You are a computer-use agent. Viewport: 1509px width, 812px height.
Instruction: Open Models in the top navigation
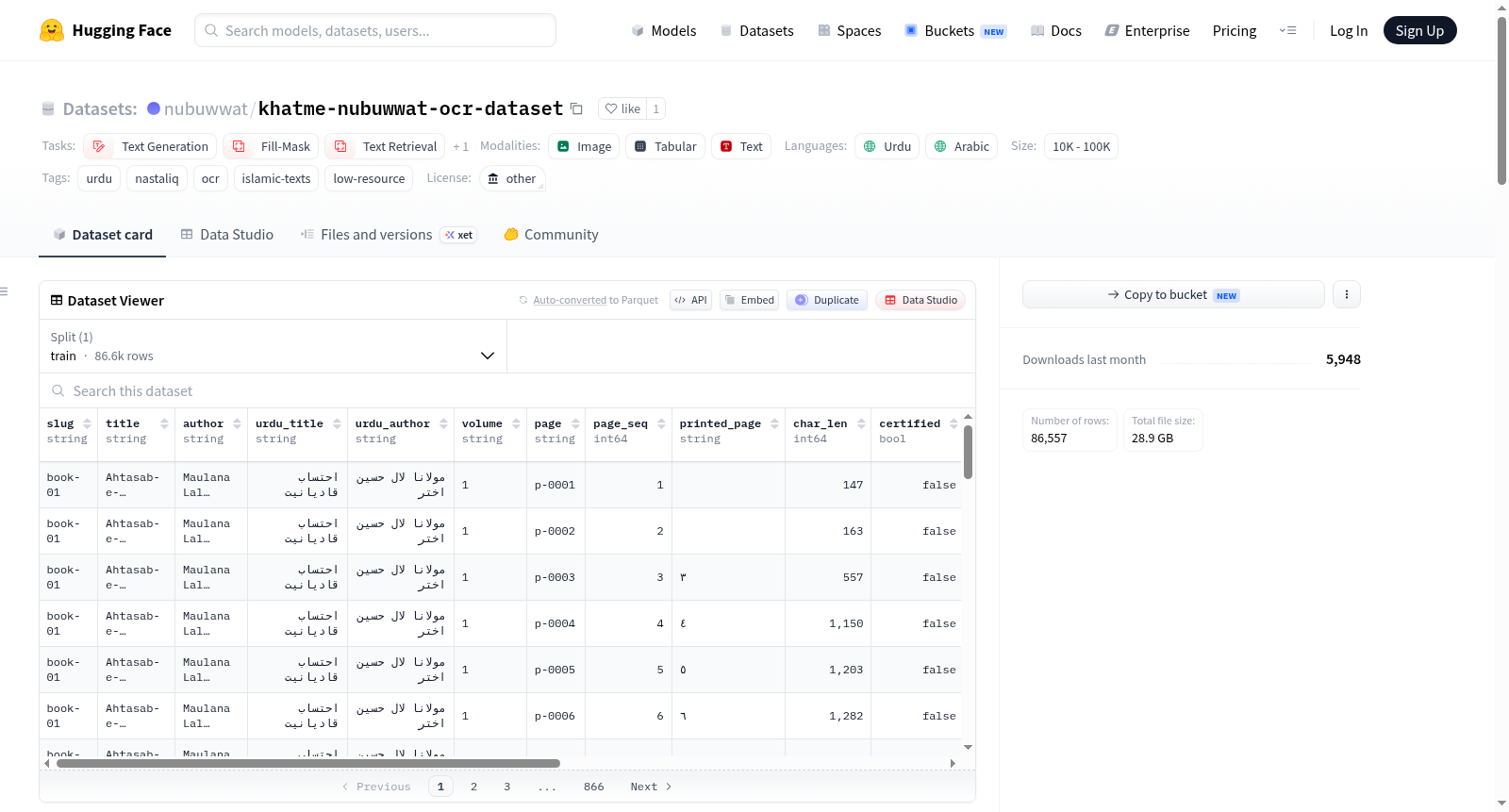coord(664,30)
